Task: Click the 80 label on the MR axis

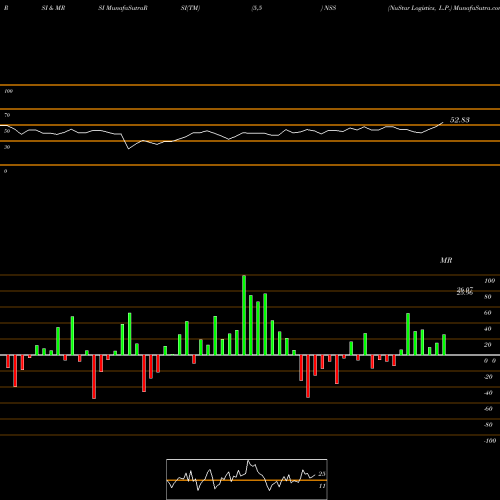Action: (488, 297)
